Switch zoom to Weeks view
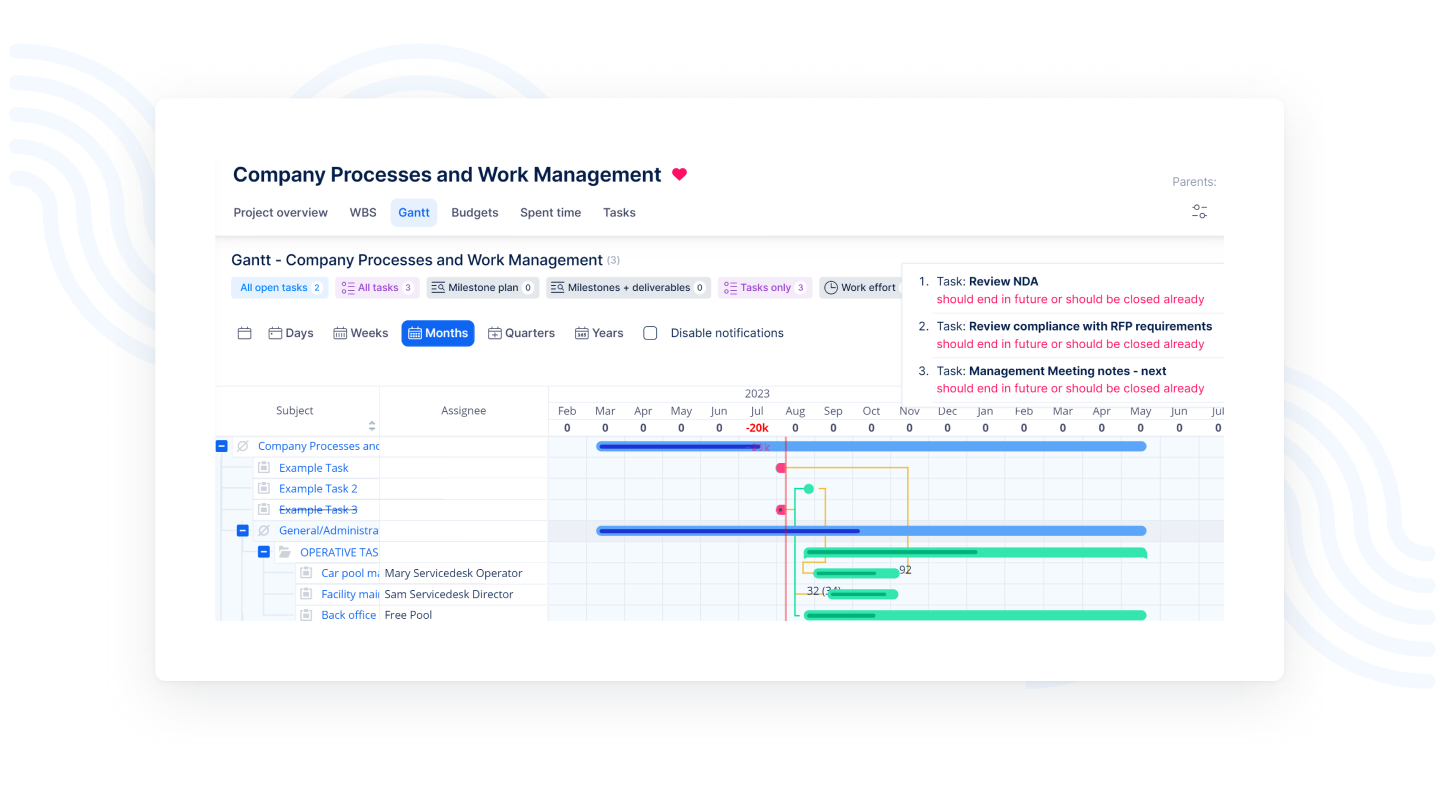 tap(360, 333)
